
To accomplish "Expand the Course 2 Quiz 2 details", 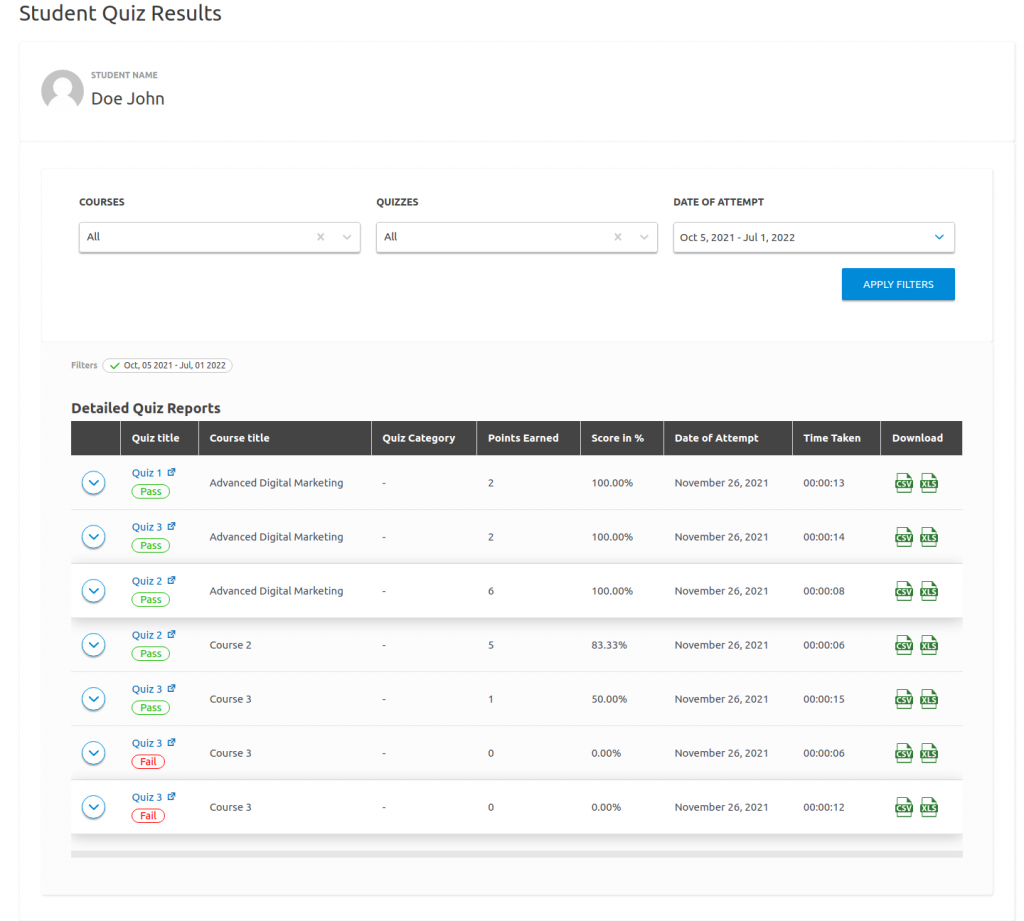I will point(93,645).
